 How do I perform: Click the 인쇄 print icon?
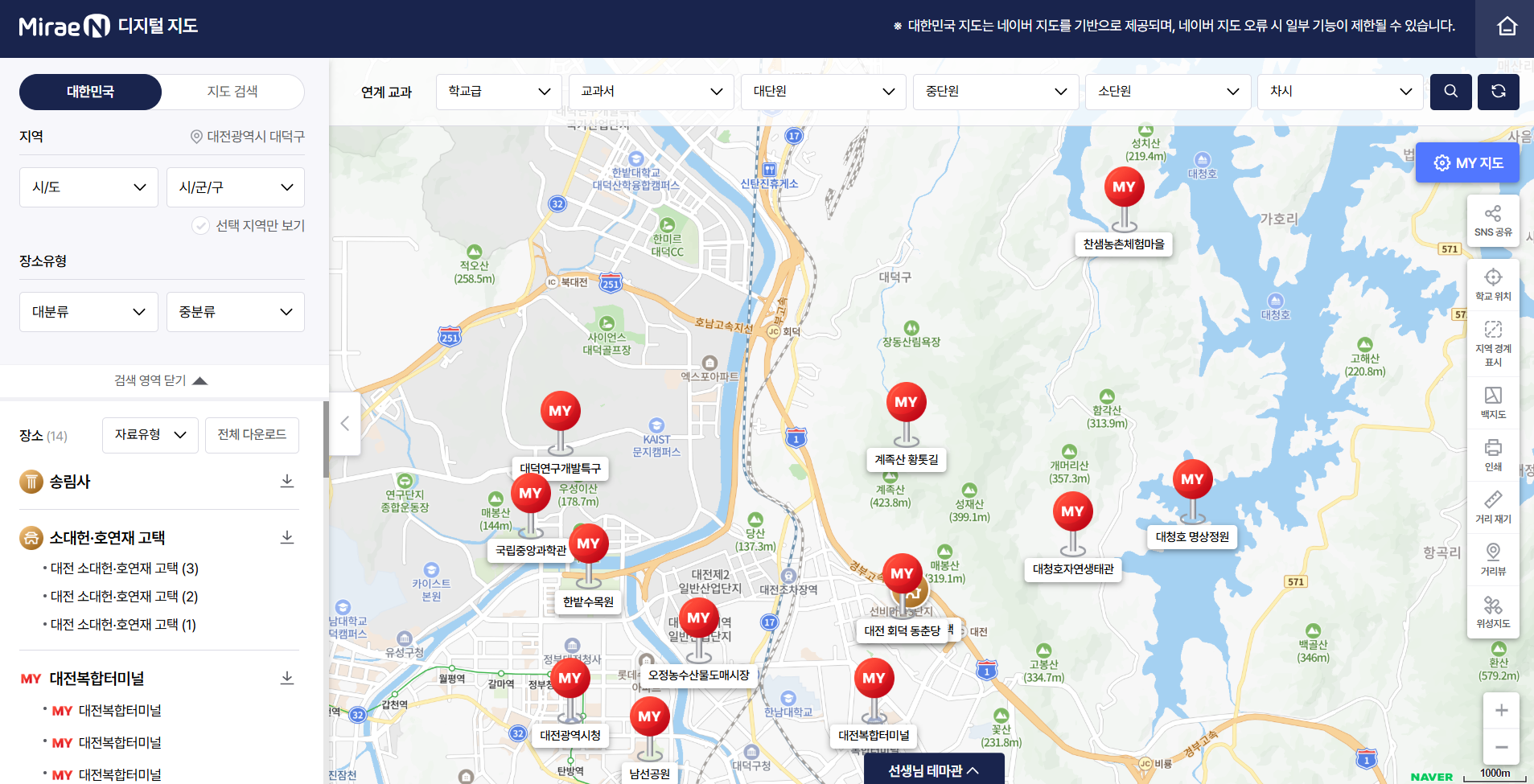click(x=1493, y=454)
